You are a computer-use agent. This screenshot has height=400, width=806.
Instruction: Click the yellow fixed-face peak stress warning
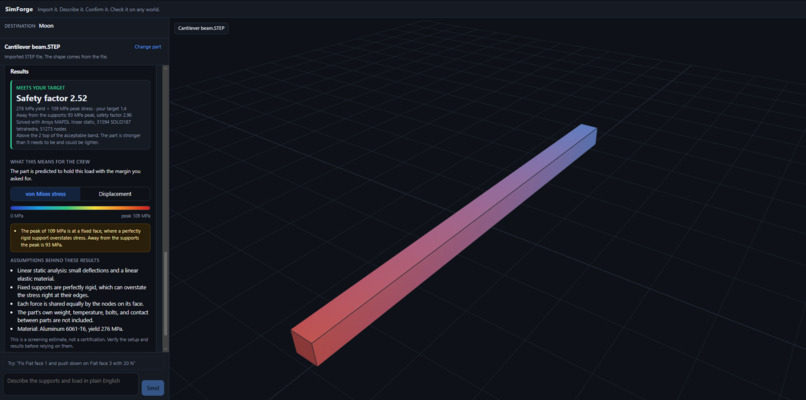click(80, 238)
